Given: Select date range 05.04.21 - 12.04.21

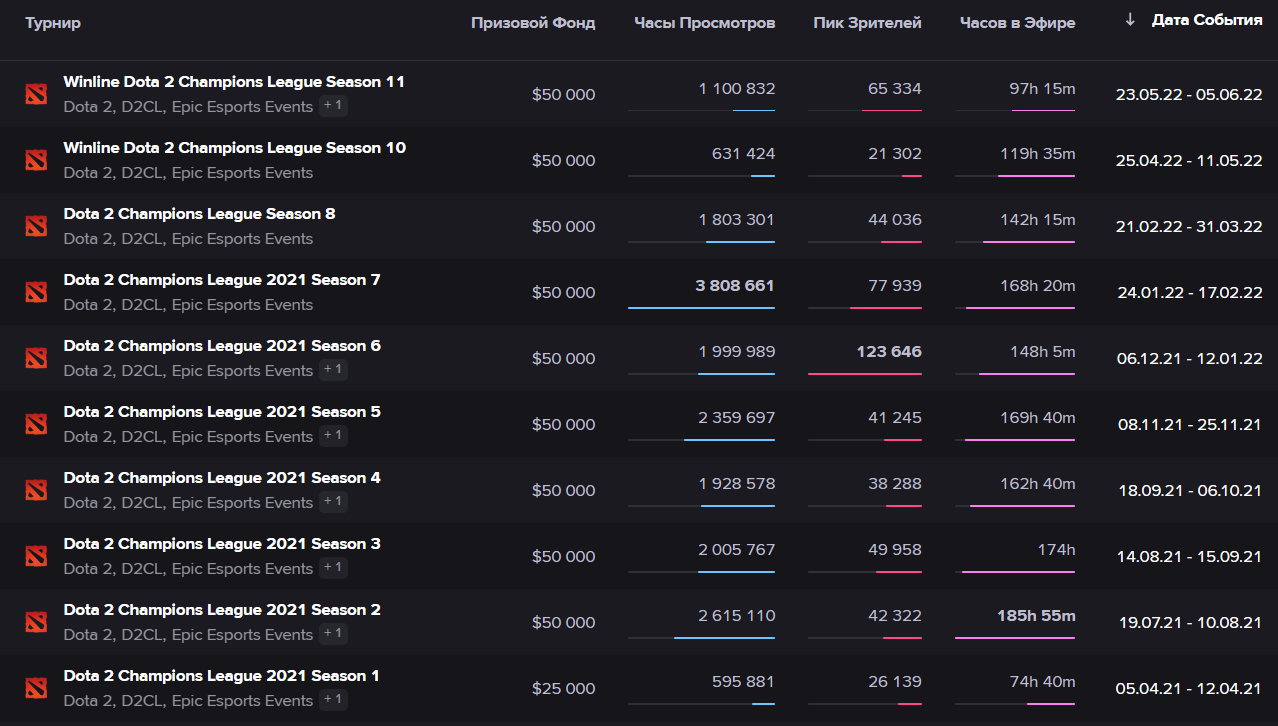Looking at the screenshot, I should point(1189,688).
